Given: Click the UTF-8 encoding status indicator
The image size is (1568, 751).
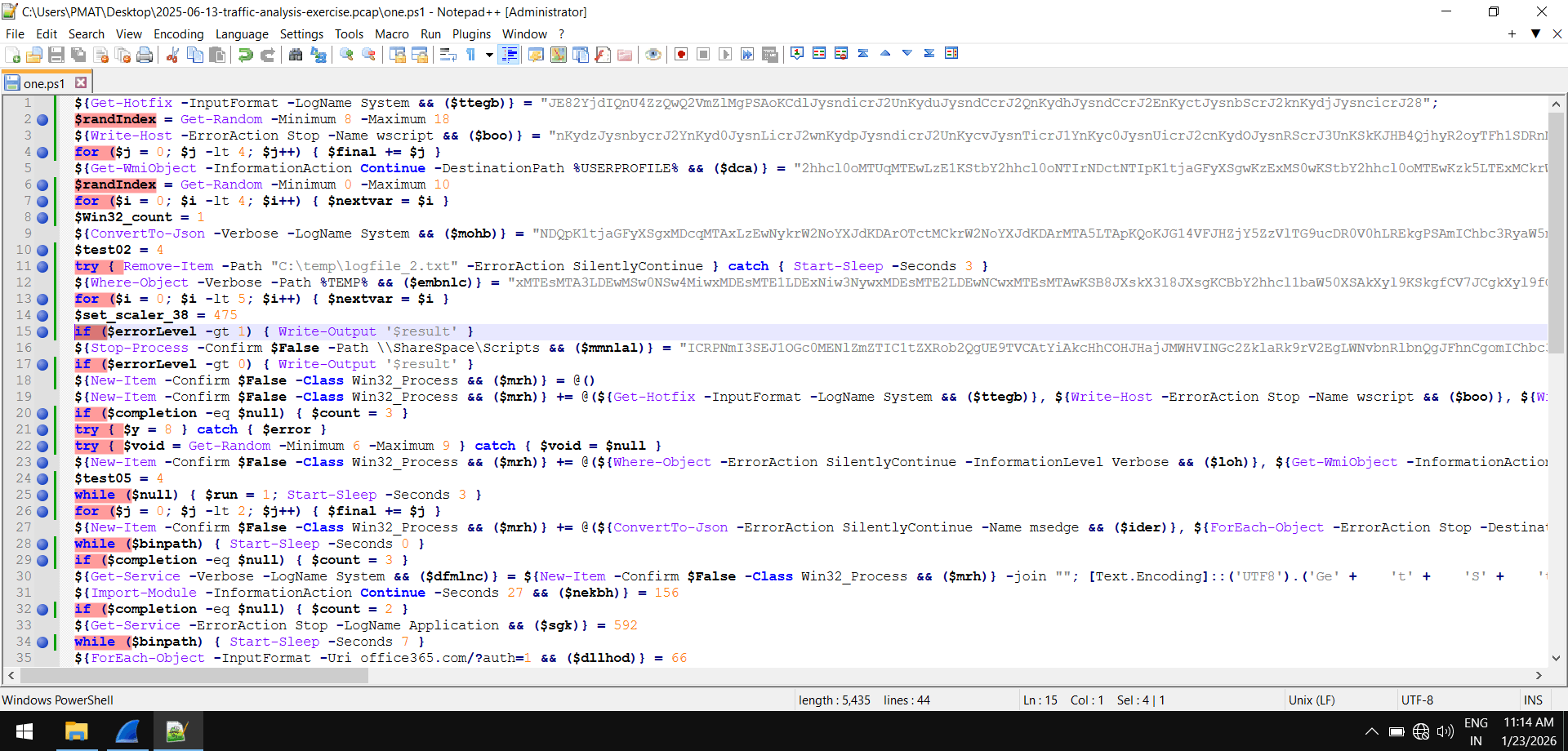Looking at the screenshot, I should point(1419,700).
